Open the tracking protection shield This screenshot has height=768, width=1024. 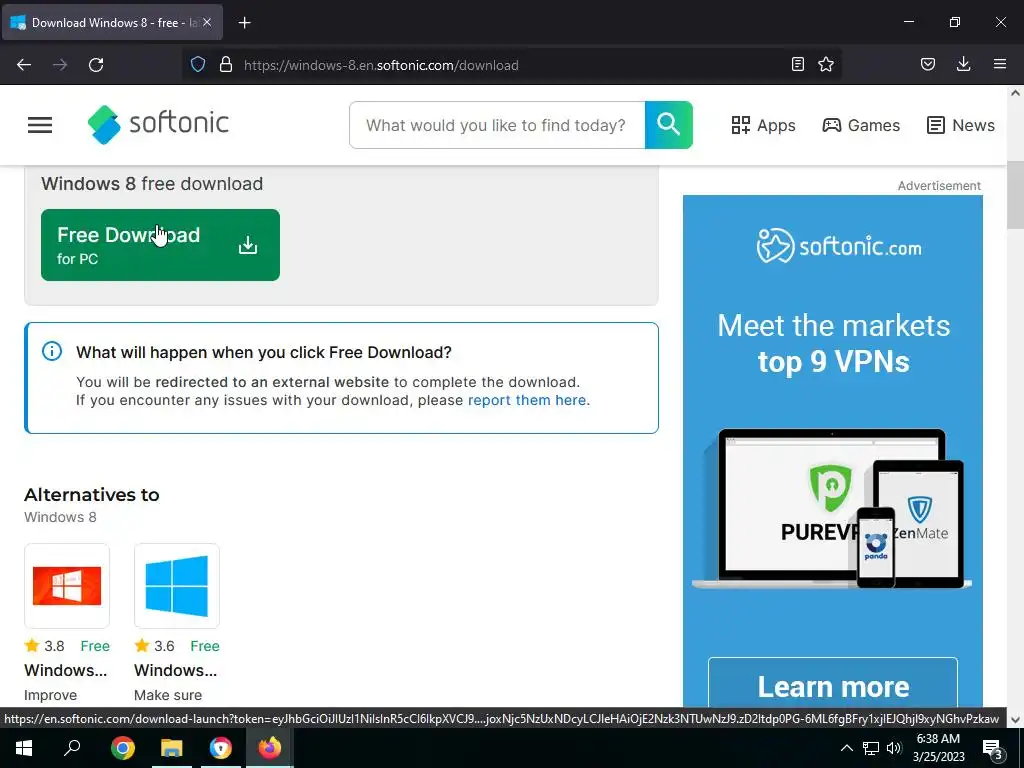pos(198,65)
